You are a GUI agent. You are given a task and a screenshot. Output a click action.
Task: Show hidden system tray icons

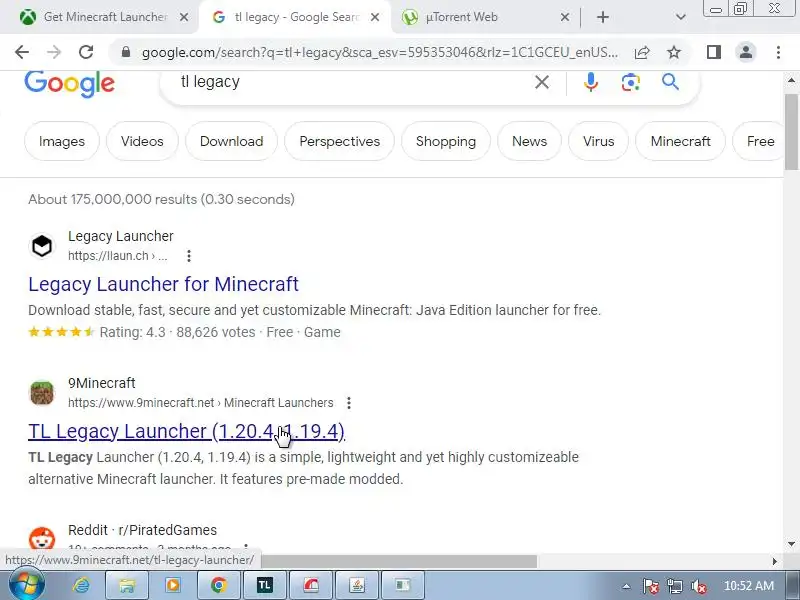coord(626,587)
